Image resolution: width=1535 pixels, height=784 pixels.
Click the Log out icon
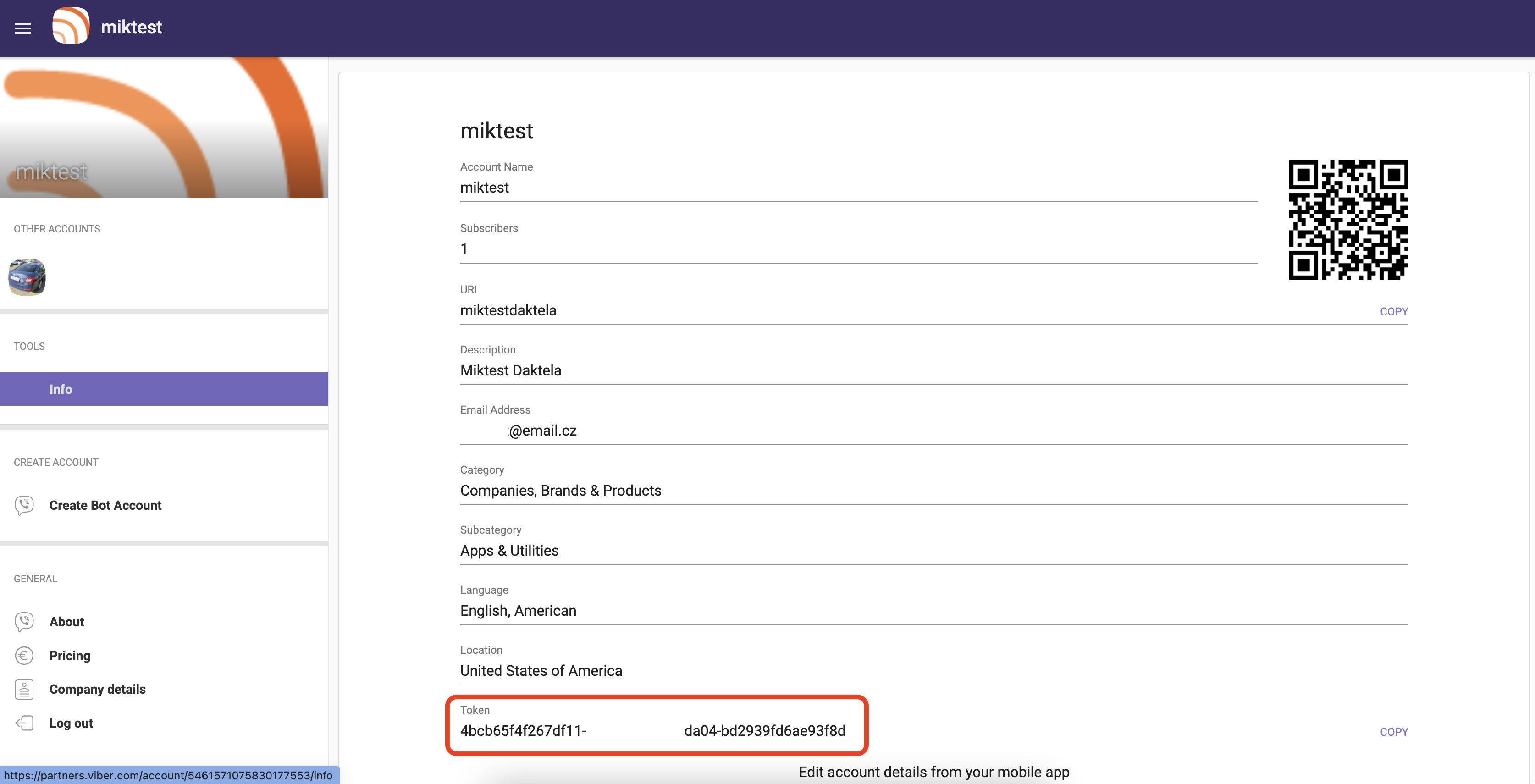pos(24,723)
